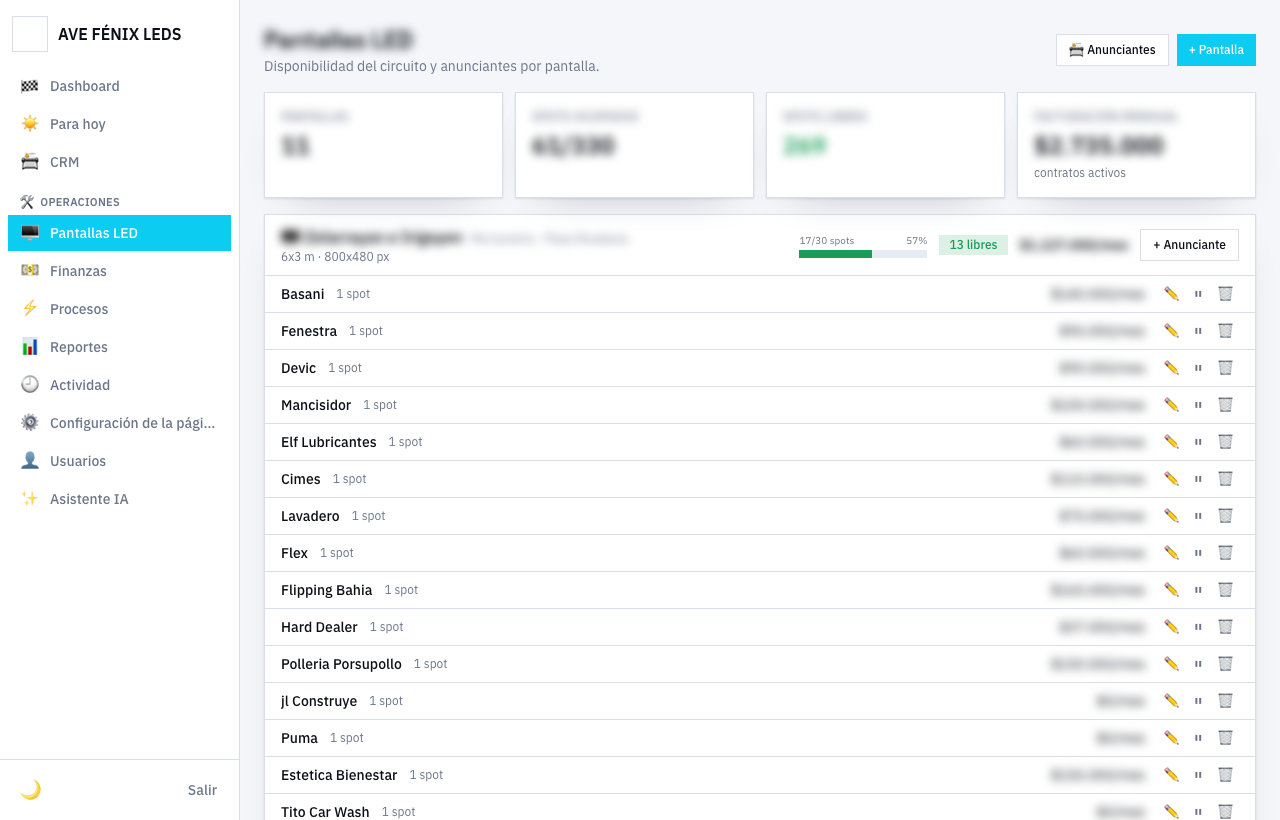Edit Estetica Bienestar advertiser
Viewport: 1280px width, 820px height.
(1171, 775)
